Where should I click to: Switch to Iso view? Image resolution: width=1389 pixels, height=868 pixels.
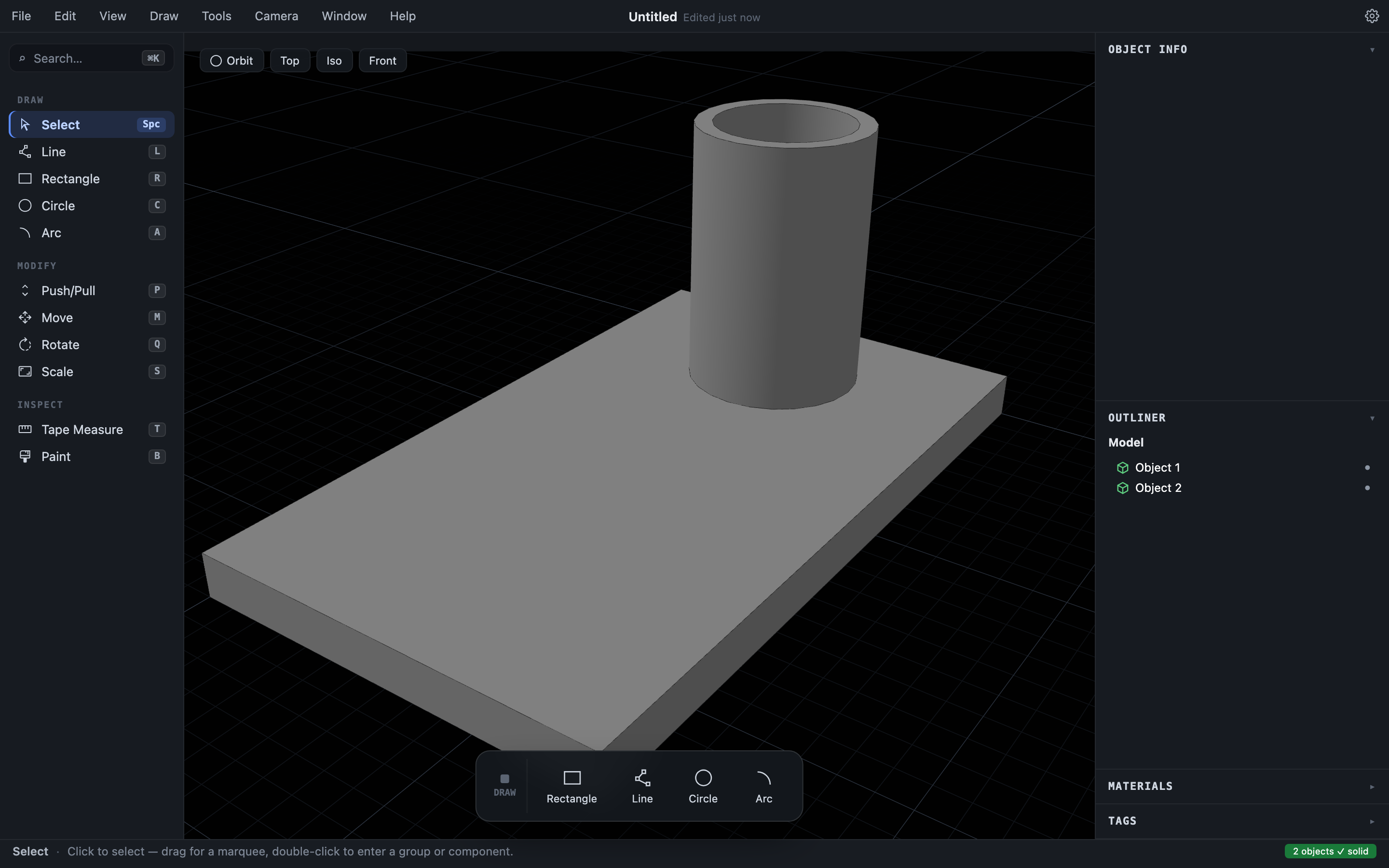pos(334,61)
